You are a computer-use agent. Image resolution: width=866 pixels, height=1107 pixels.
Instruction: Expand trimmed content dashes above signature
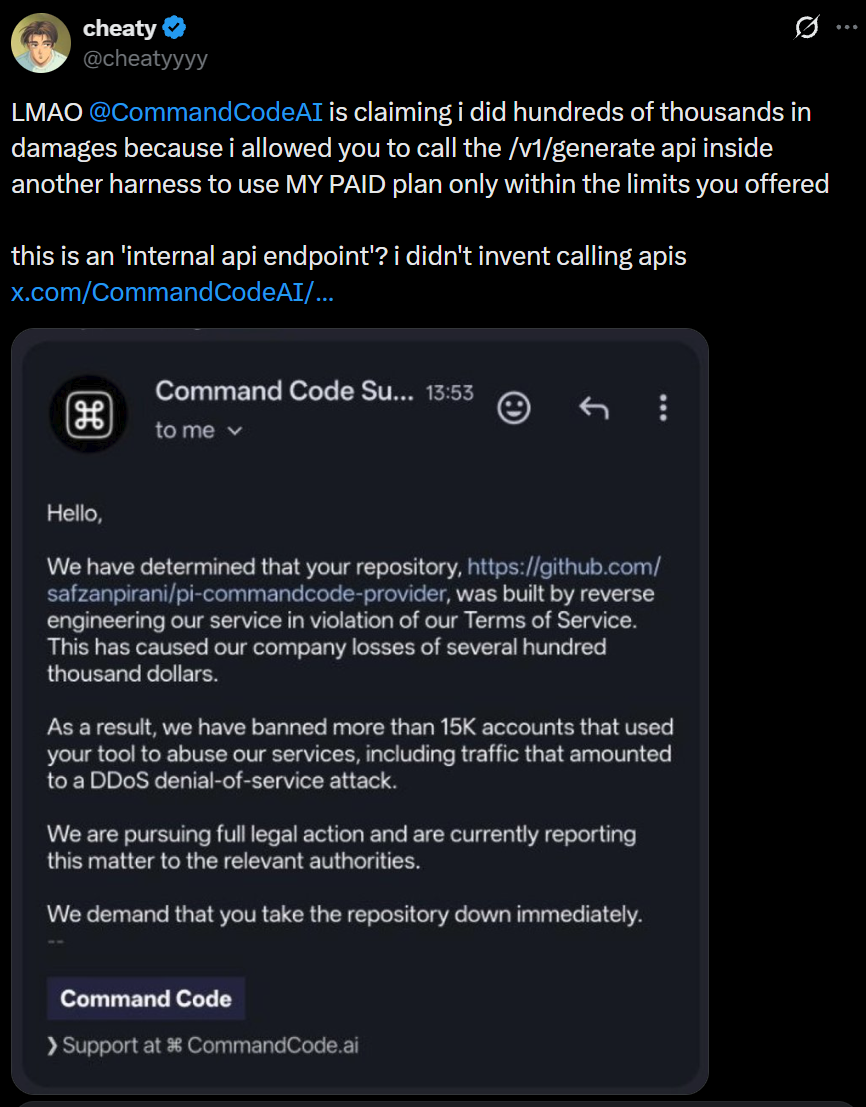[x=56, y=942]
